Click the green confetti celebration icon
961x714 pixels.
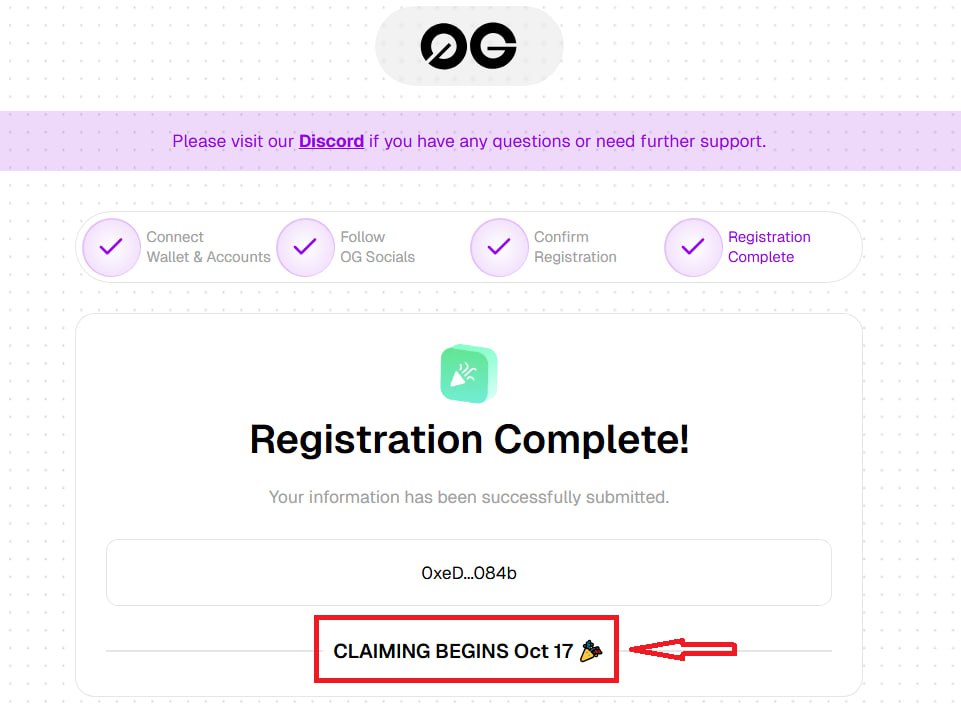point(469,374)
